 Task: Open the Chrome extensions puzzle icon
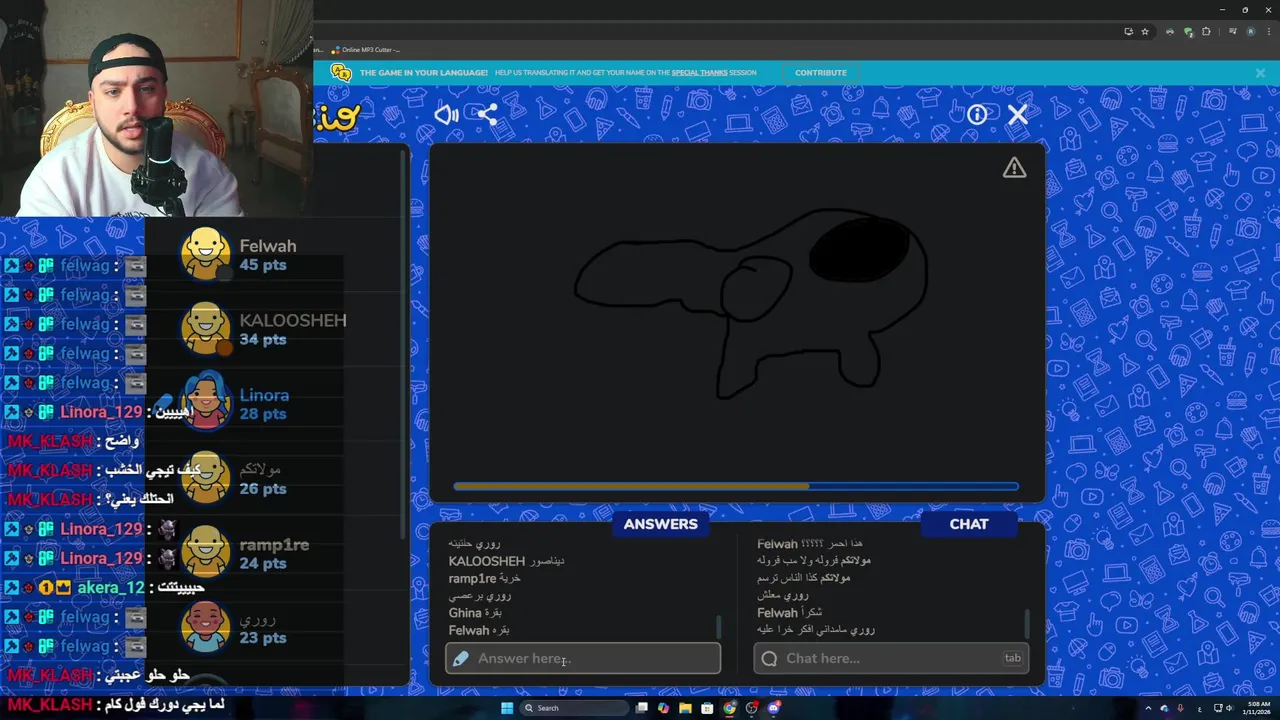point(1206,32)
